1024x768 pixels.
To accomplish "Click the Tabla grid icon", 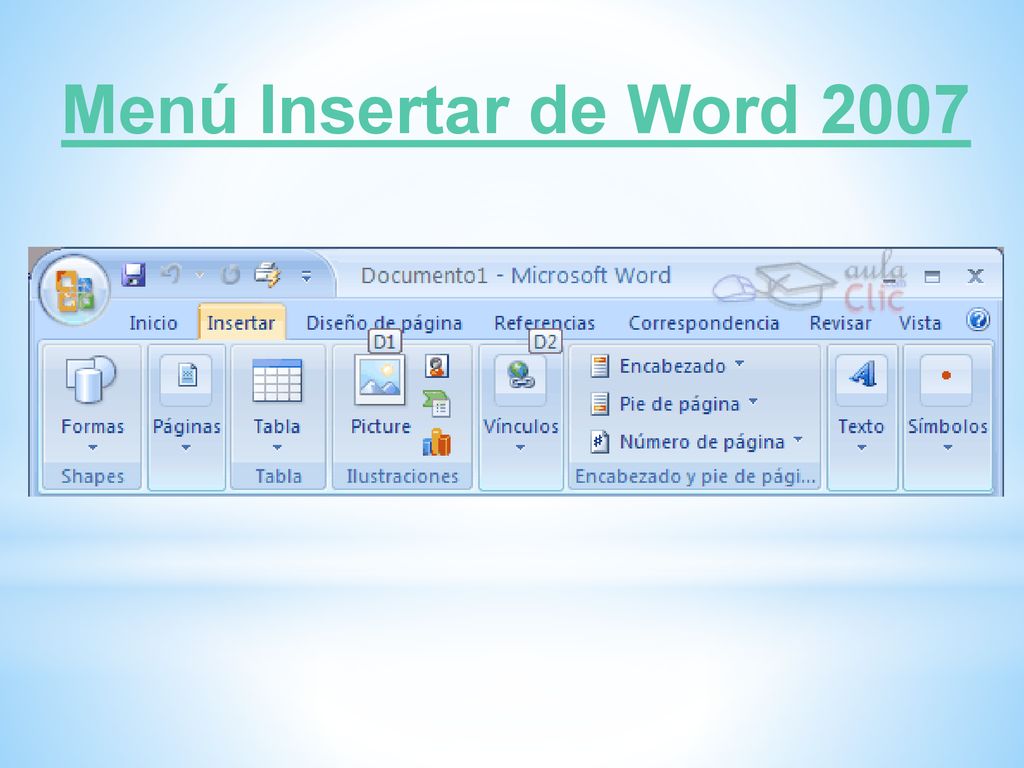I will tap(277, 379).
